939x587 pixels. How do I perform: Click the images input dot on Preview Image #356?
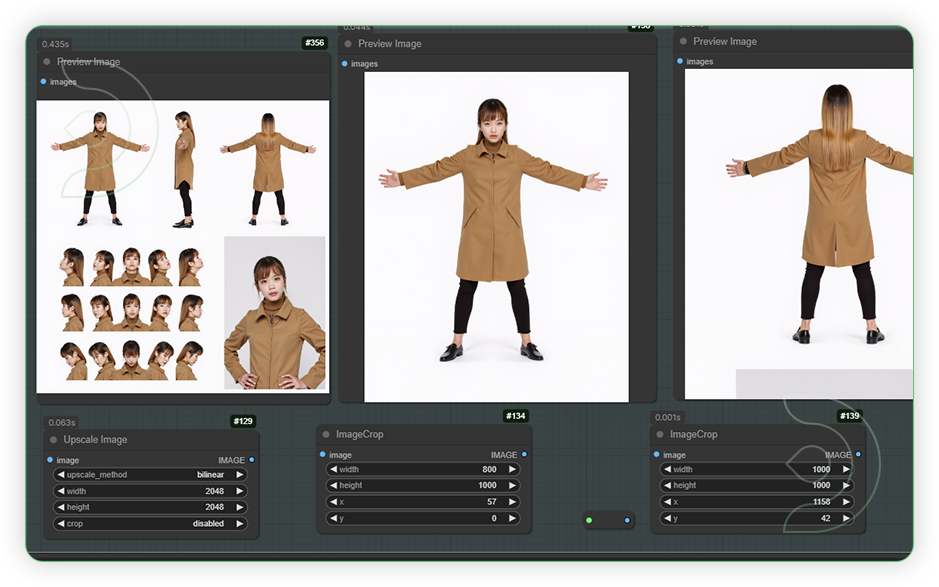pos(45,82)
